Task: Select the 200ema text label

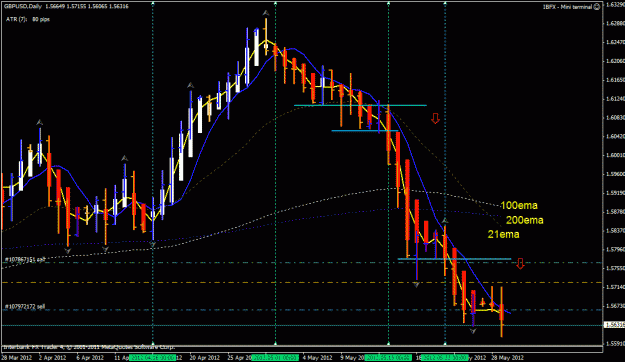Action: click(x=525, y=220)
